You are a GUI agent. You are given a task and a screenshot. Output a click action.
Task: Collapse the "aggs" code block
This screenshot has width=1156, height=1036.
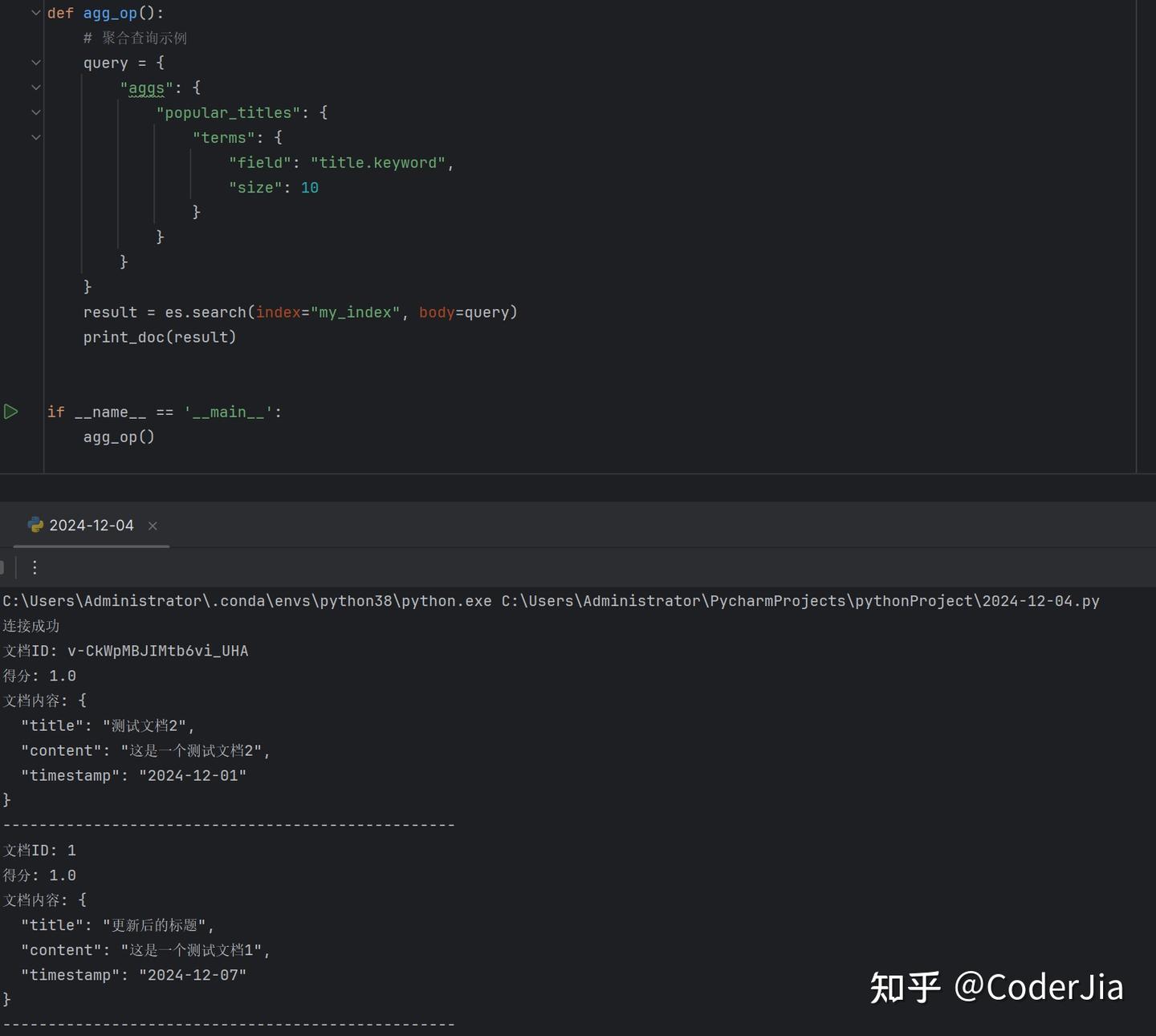click(35, 87)
